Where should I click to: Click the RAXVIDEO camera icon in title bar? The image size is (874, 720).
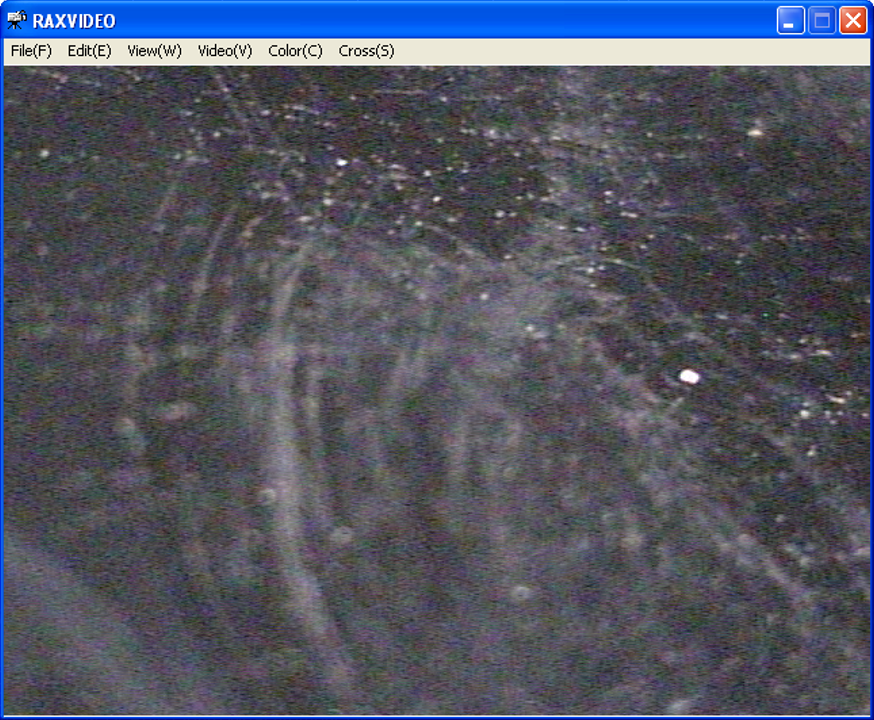click(x=17, y=20)
